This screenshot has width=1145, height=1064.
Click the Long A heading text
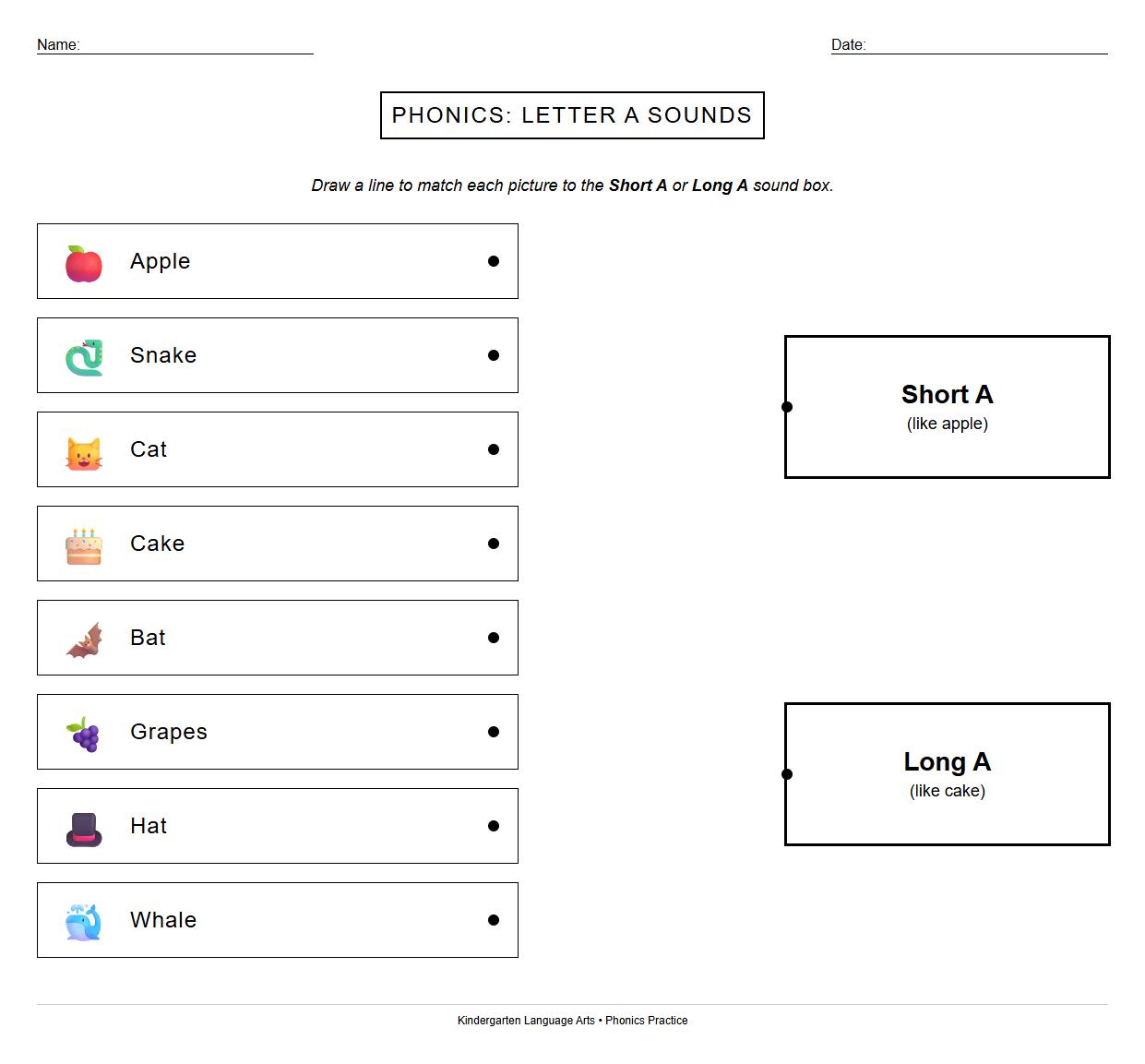tap(947, 762)
